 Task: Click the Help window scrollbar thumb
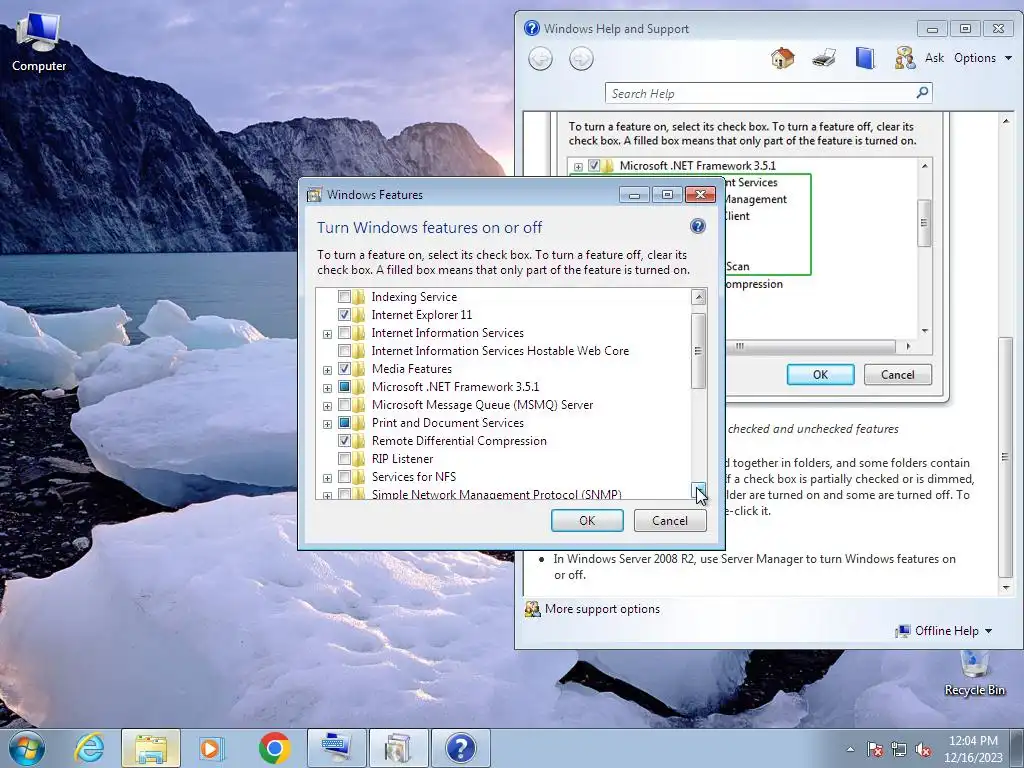1005,456
